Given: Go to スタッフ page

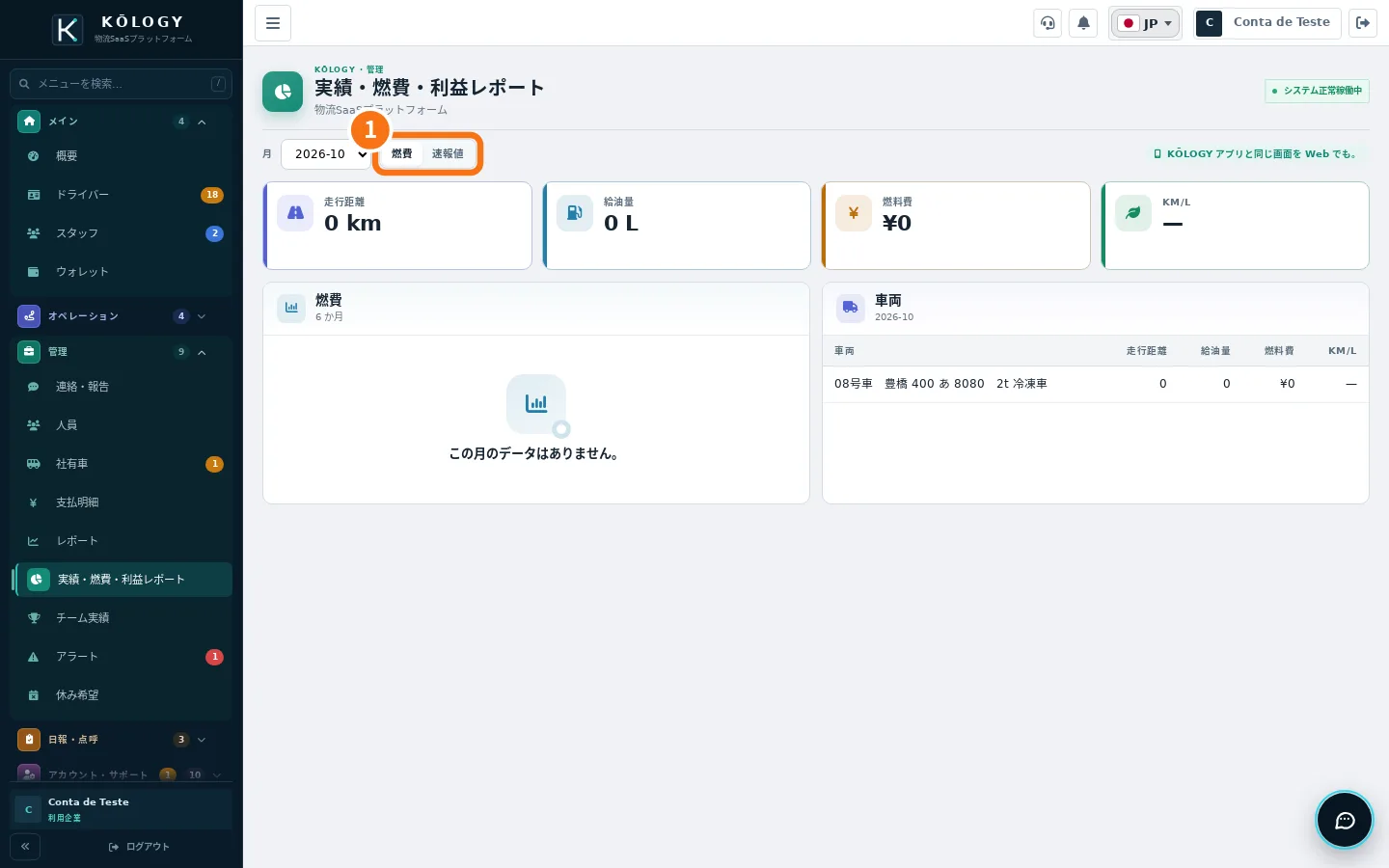Looking at the screenshot, I should [x=122, y=233].
